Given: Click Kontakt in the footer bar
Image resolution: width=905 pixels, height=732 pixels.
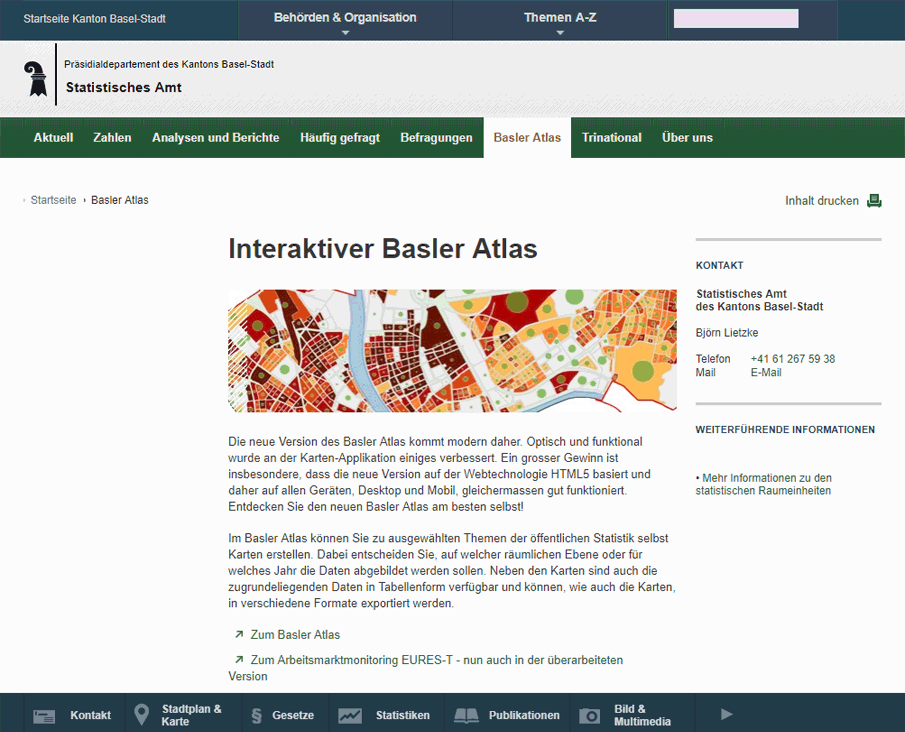Looking at the screenshot, I should pos(90,715).
